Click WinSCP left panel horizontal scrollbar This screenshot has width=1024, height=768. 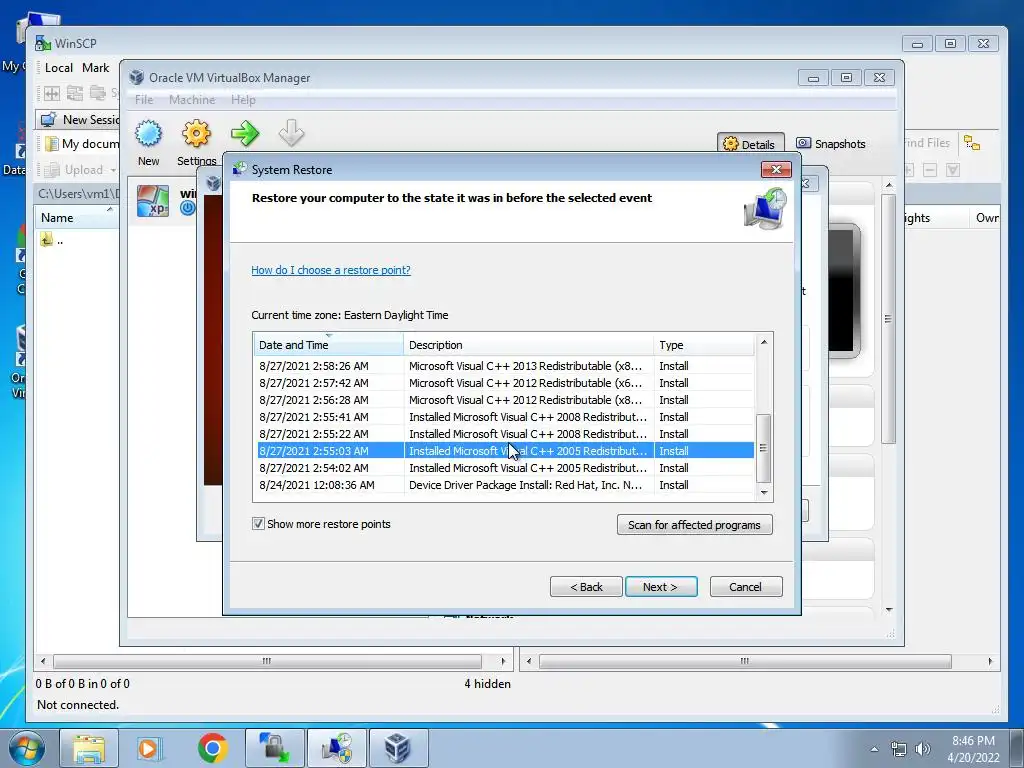coord(267,661)
